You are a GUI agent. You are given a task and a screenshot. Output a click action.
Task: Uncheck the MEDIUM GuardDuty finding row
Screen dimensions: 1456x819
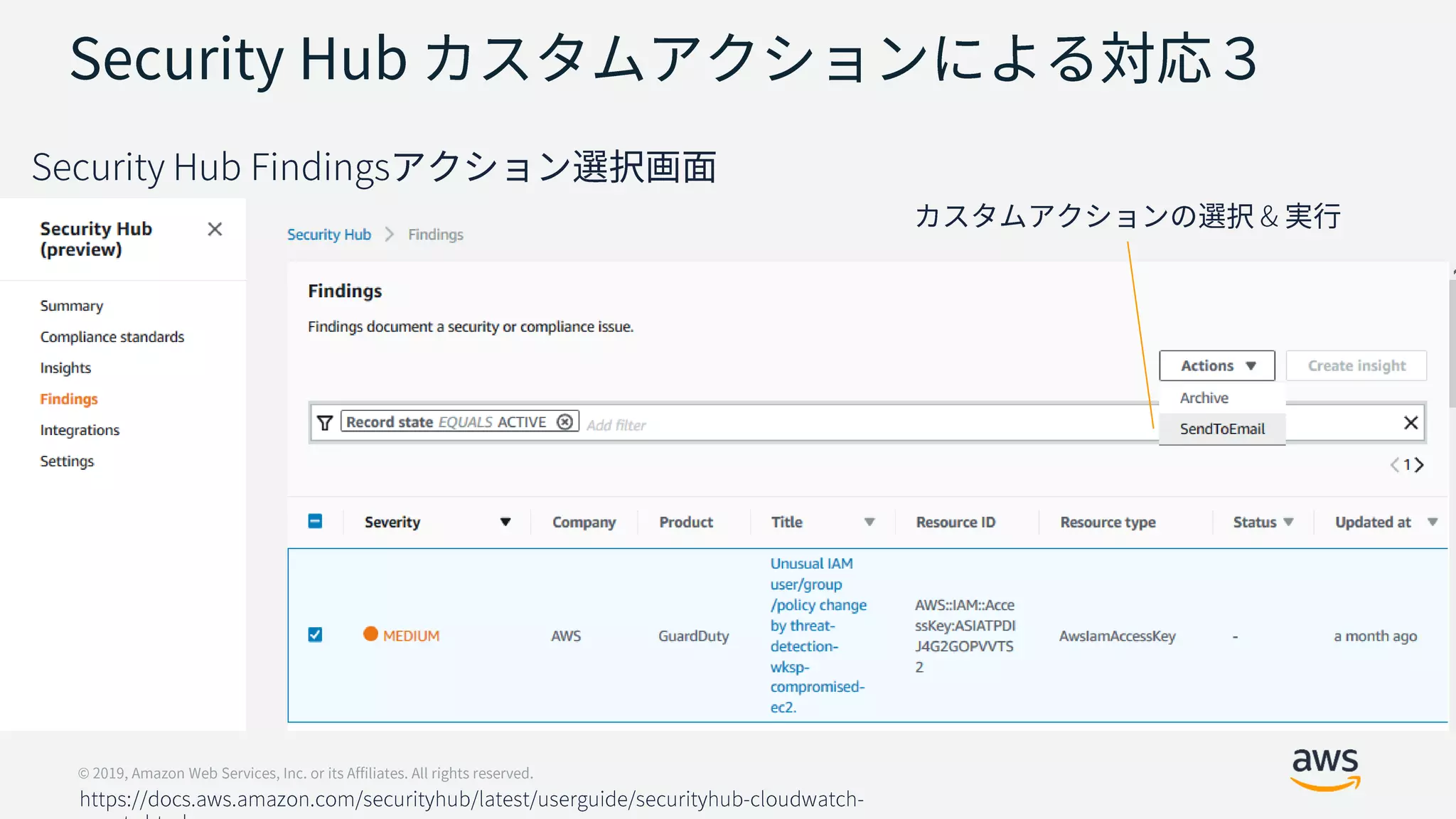click(316, 634)
